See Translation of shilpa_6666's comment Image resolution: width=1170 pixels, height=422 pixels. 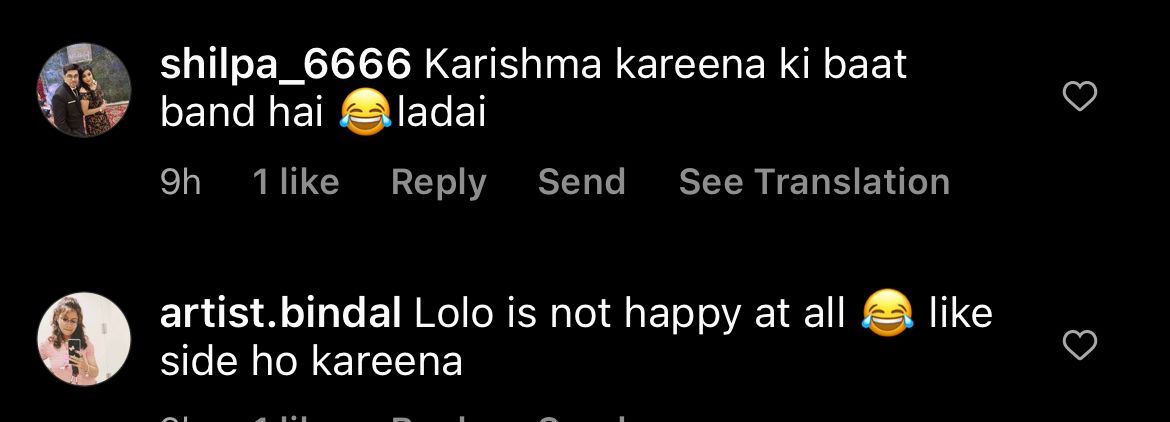(814, 182)
